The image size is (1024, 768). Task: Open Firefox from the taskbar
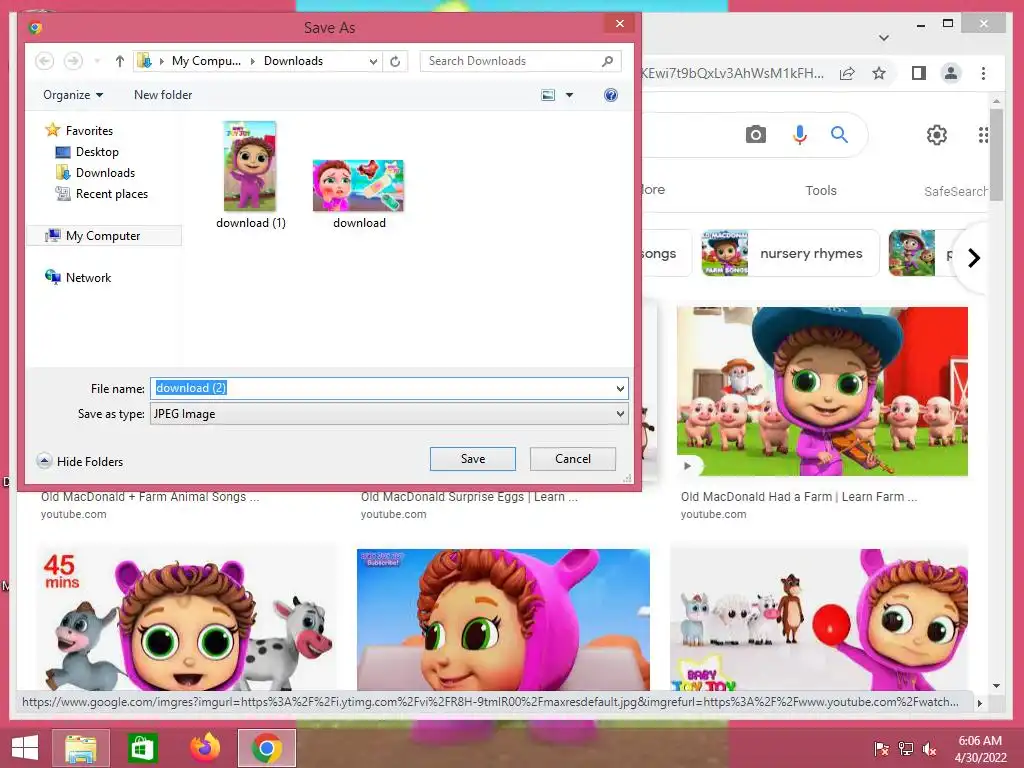205,747
